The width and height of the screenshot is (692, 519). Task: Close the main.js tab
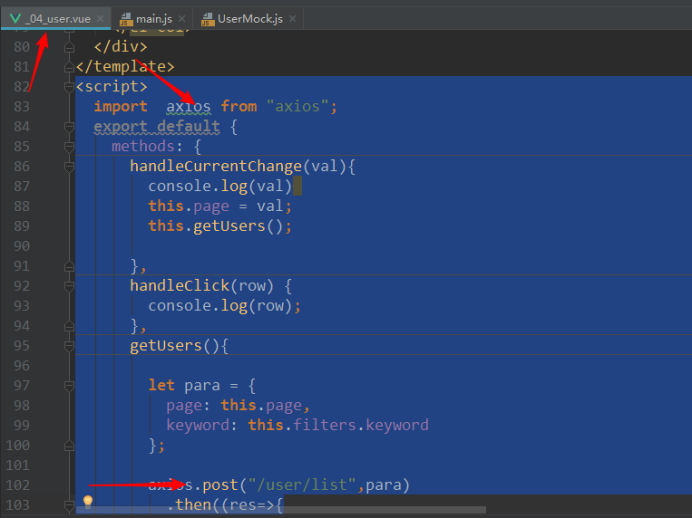(182, 19)
